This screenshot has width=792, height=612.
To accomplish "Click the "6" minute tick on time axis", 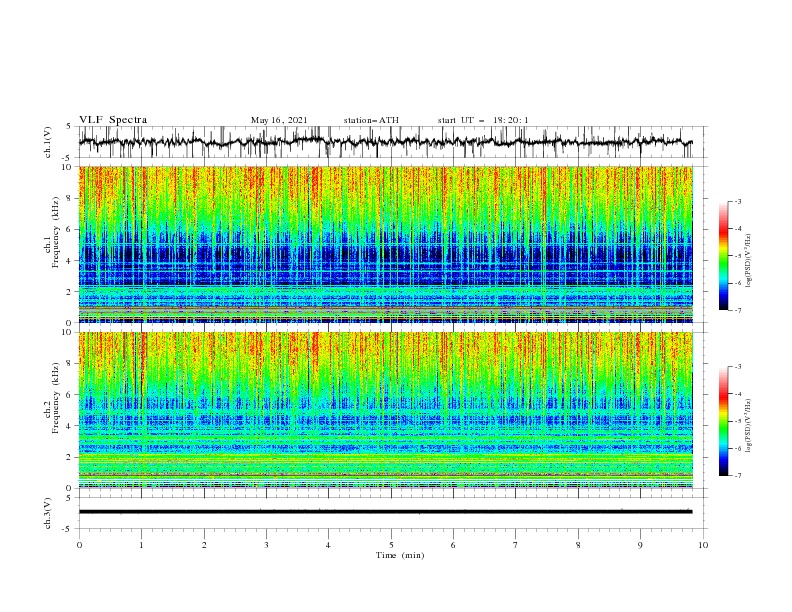I will (453, 545).
